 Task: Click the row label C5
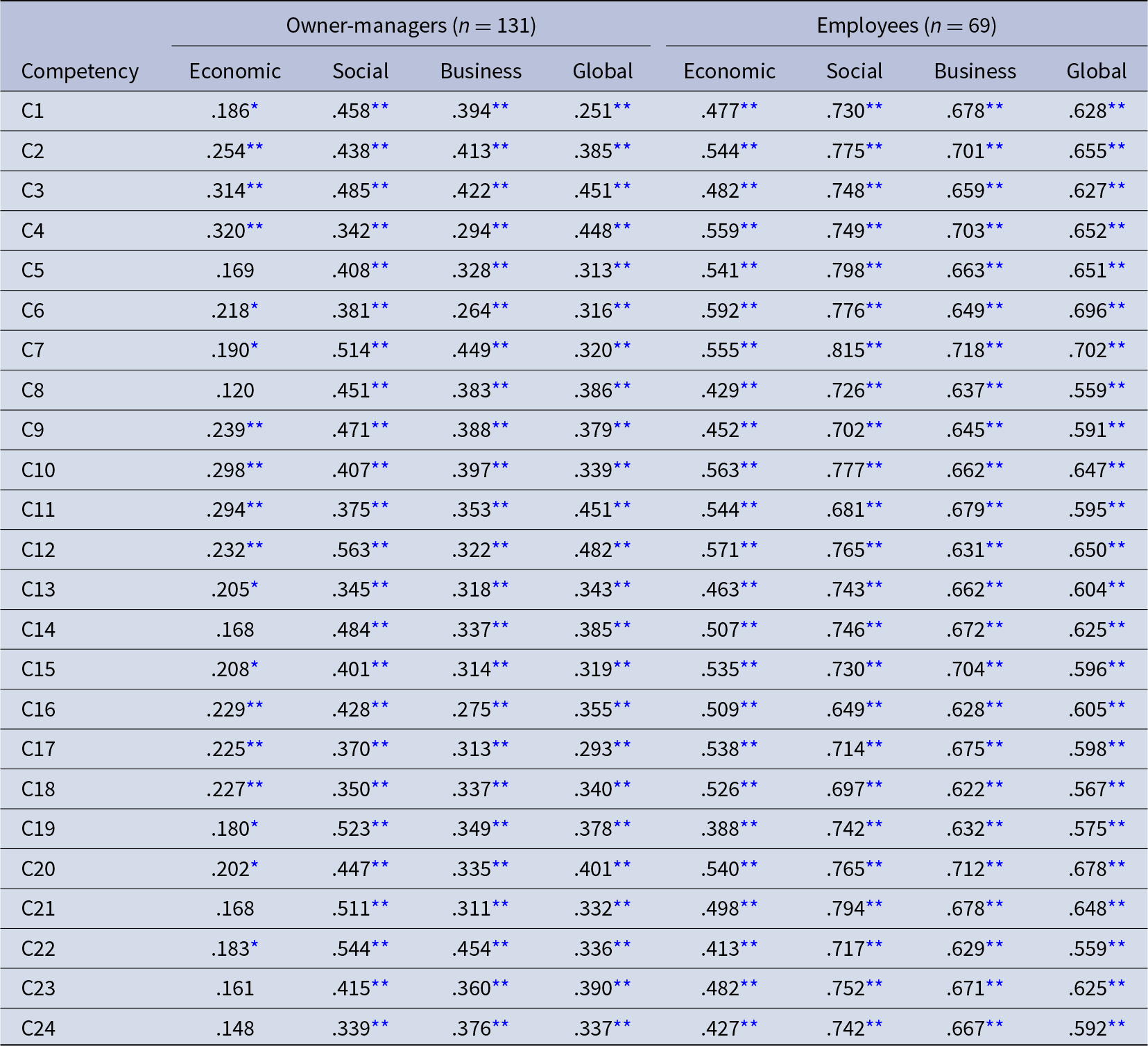click(x=33, y=271)
